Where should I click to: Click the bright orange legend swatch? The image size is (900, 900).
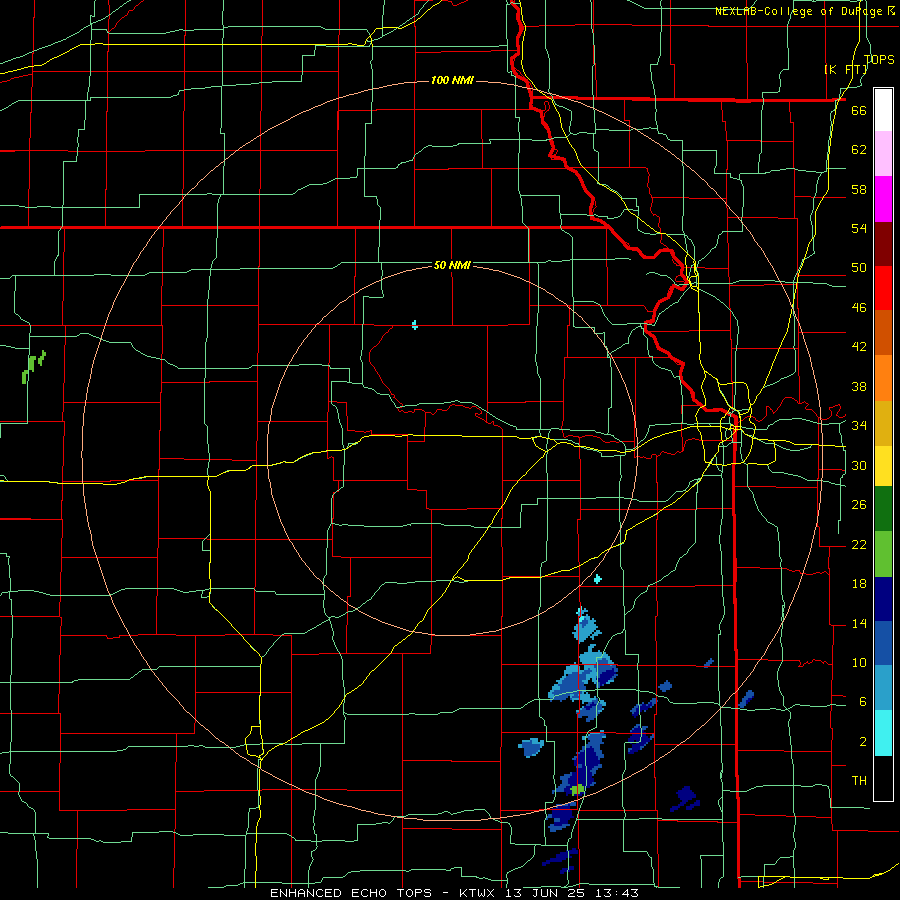pos(883,377)
